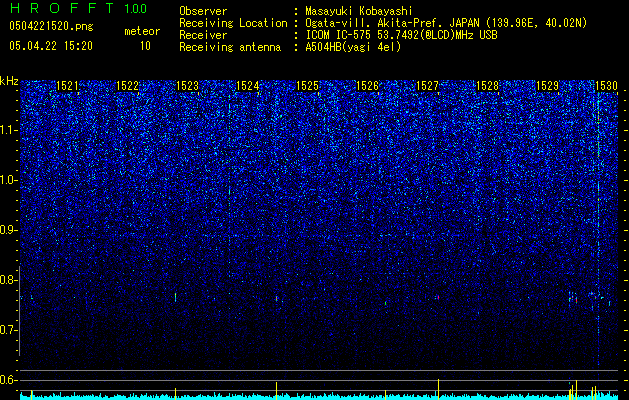Click the HROFFT 1.0.0 title text

pyautogui.click(x=79, y=8)
